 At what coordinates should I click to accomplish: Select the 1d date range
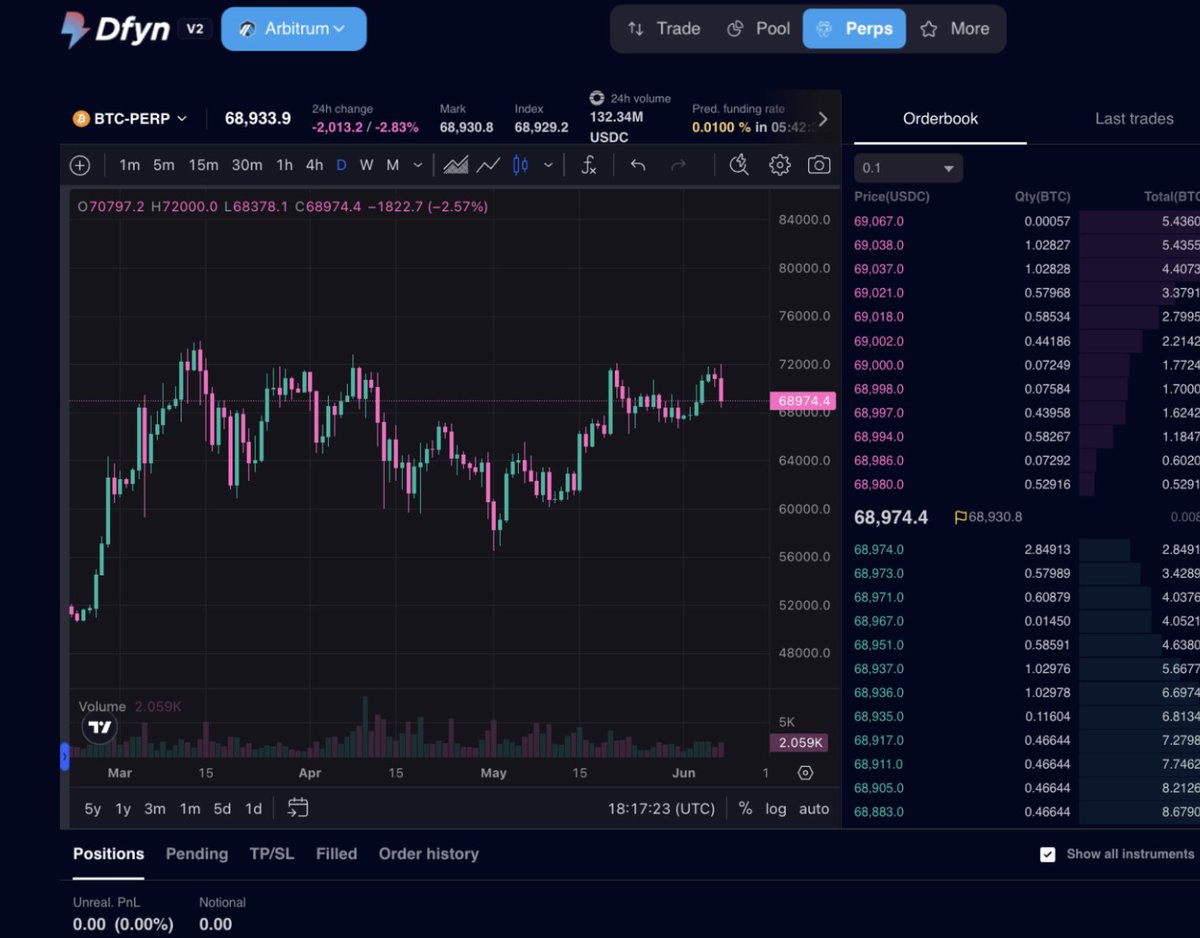[254, 809]
